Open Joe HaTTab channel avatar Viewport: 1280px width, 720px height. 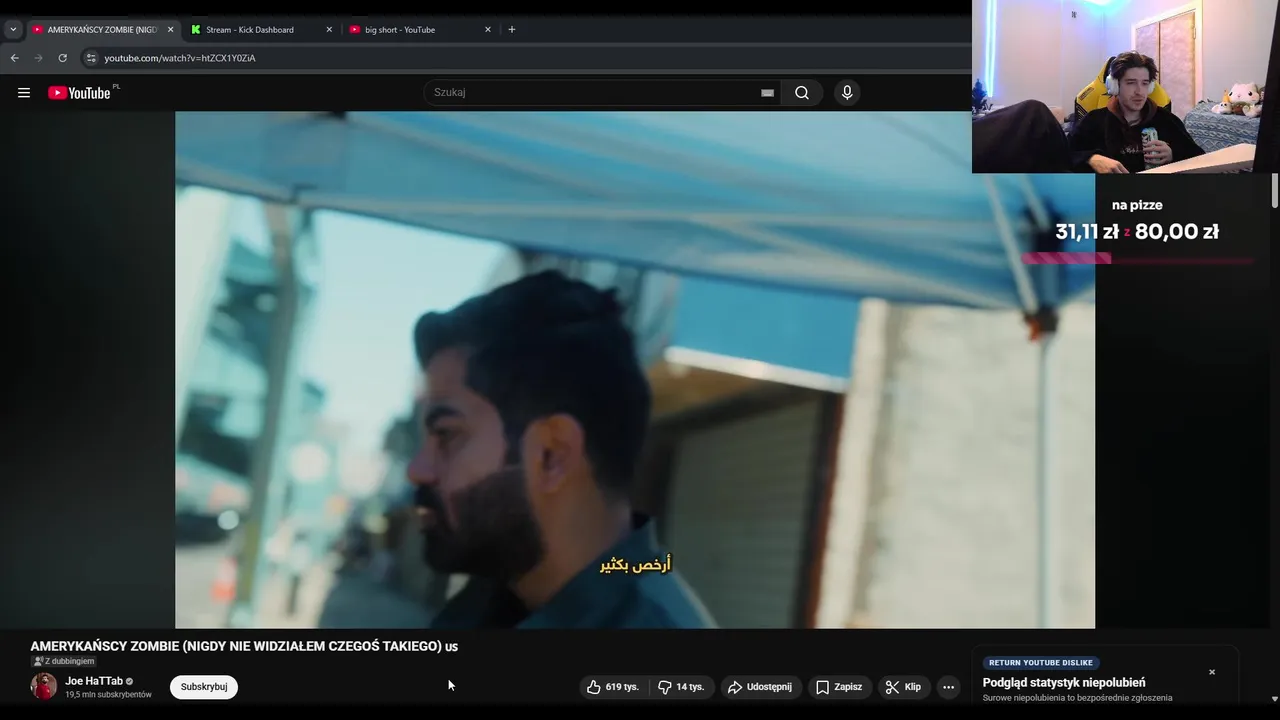tap(44, 686)
